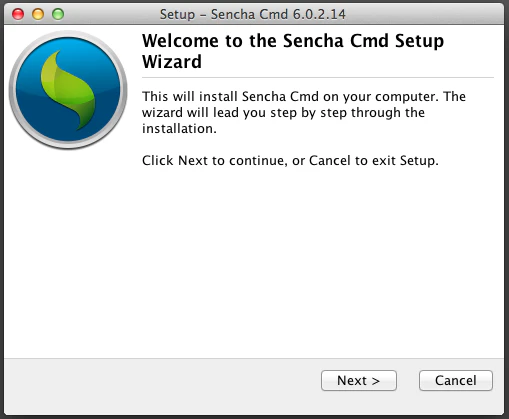Minimize the window using the yellow button

coord(38,14)
